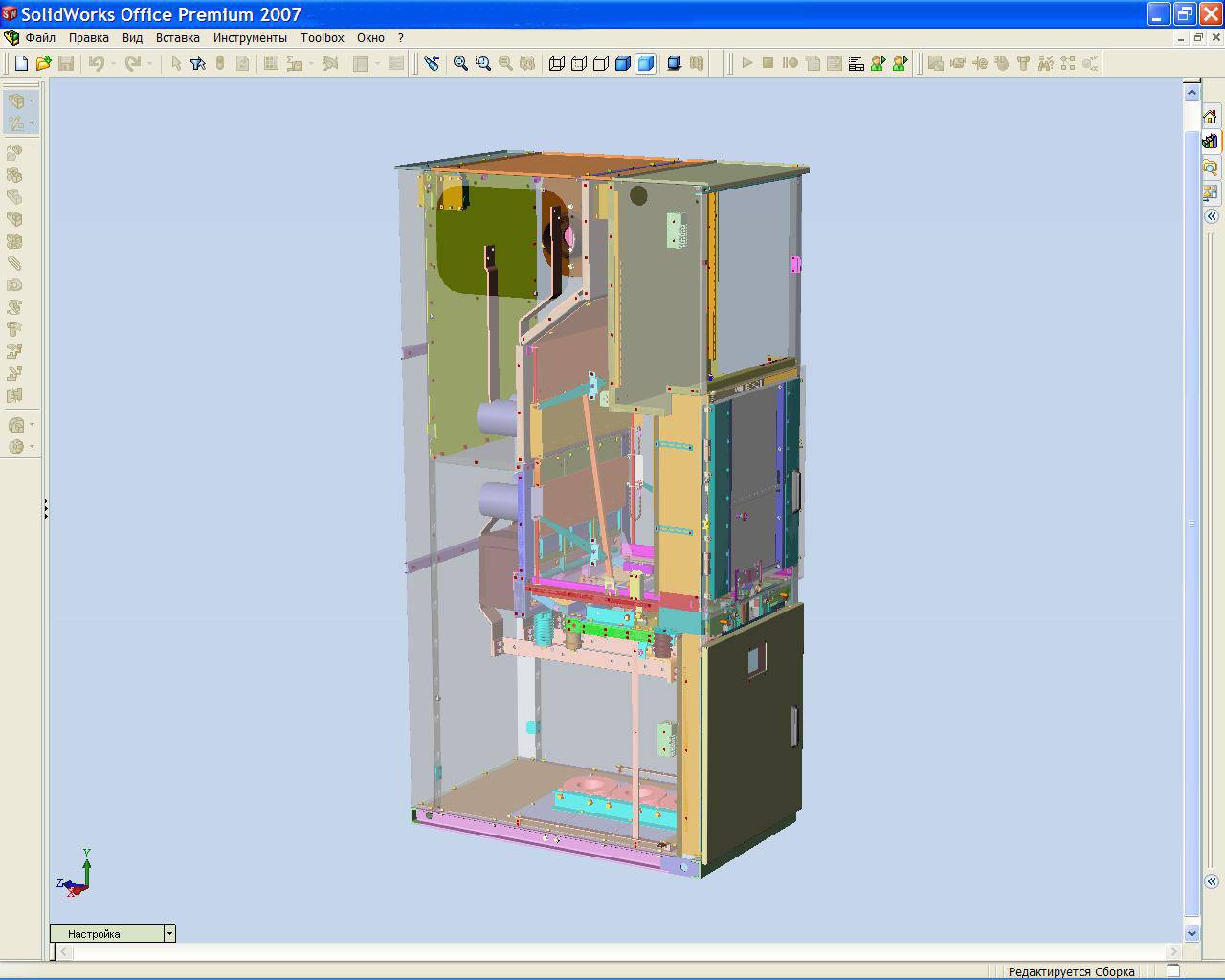Open the Edit Macro icon
This screenshot has width=1225, height=980.
click(835, 63)
